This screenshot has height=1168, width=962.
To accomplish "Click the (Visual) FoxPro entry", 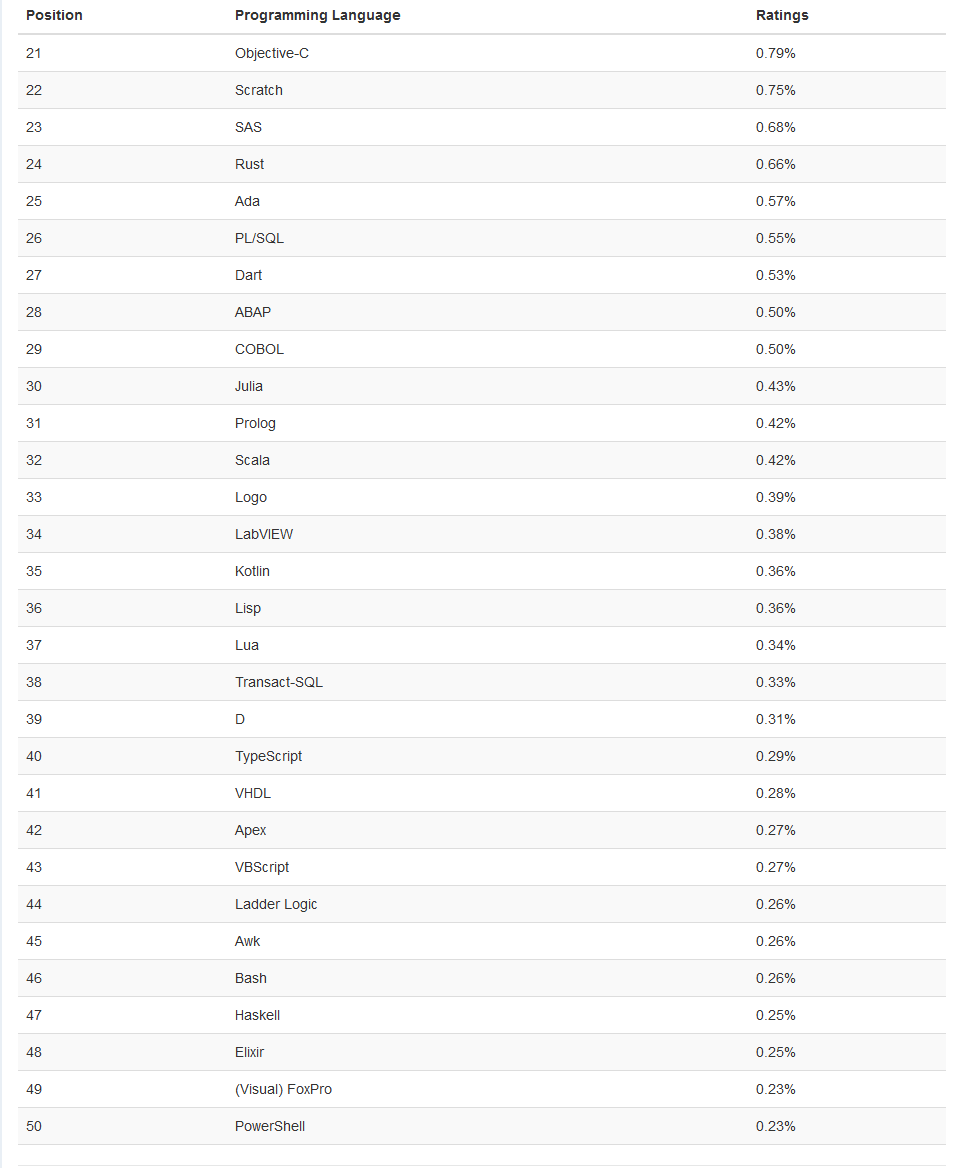I will tap(283, 1089).
